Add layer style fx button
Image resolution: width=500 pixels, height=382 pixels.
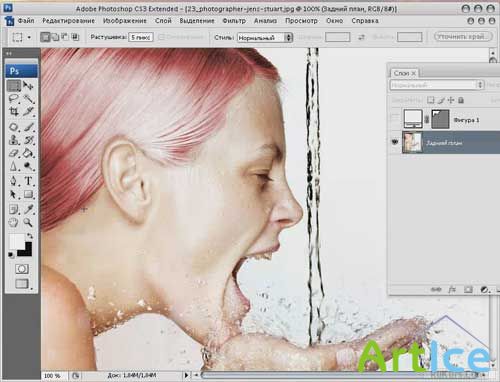pyautogui.click(x=452, y=290)
